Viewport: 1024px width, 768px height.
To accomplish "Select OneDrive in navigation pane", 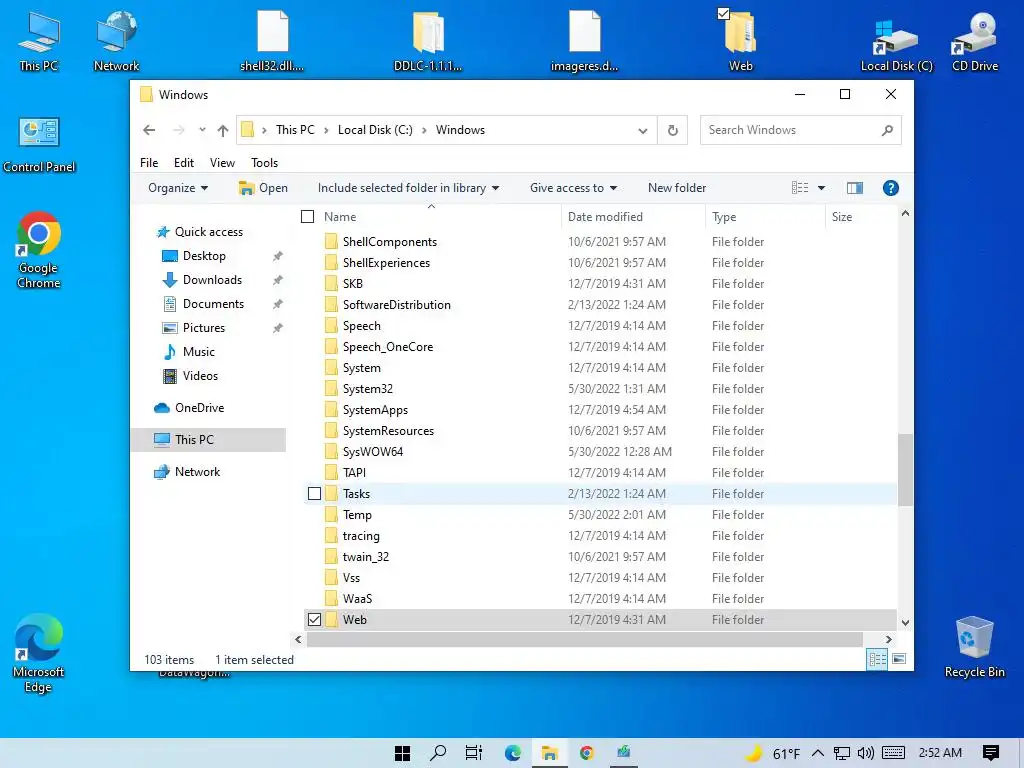I will coord(199,408).
